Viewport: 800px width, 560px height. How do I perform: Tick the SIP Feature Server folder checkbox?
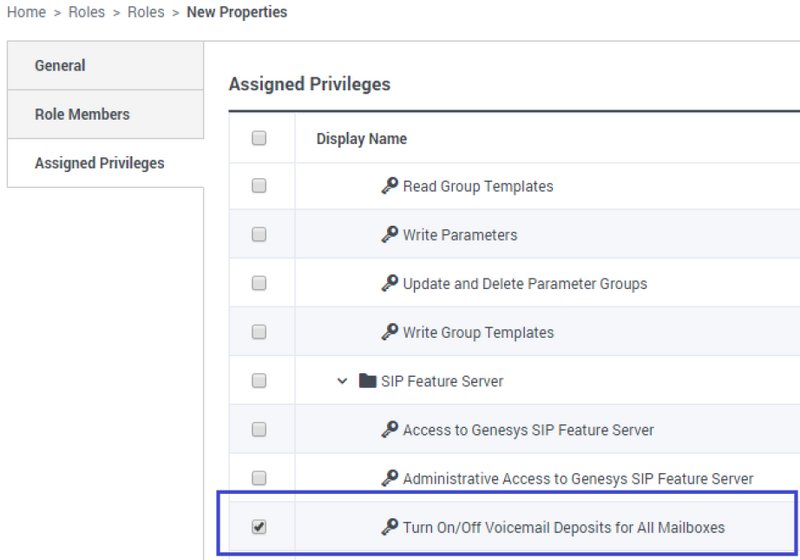coord(259,381)
